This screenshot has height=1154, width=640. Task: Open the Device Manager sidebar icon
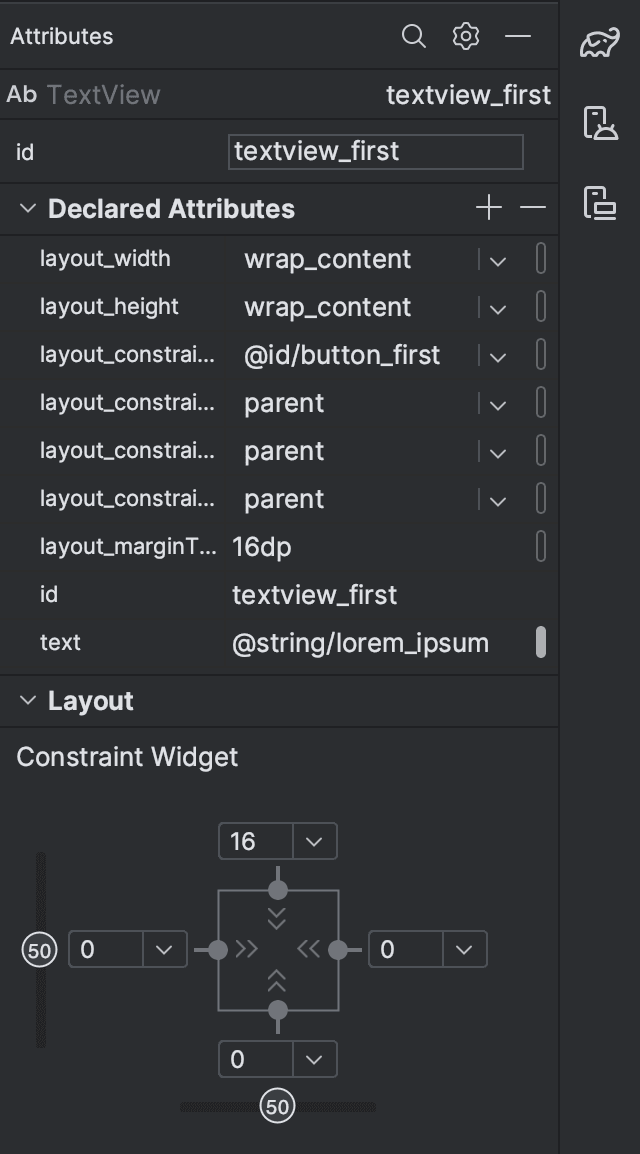(600, 123)
